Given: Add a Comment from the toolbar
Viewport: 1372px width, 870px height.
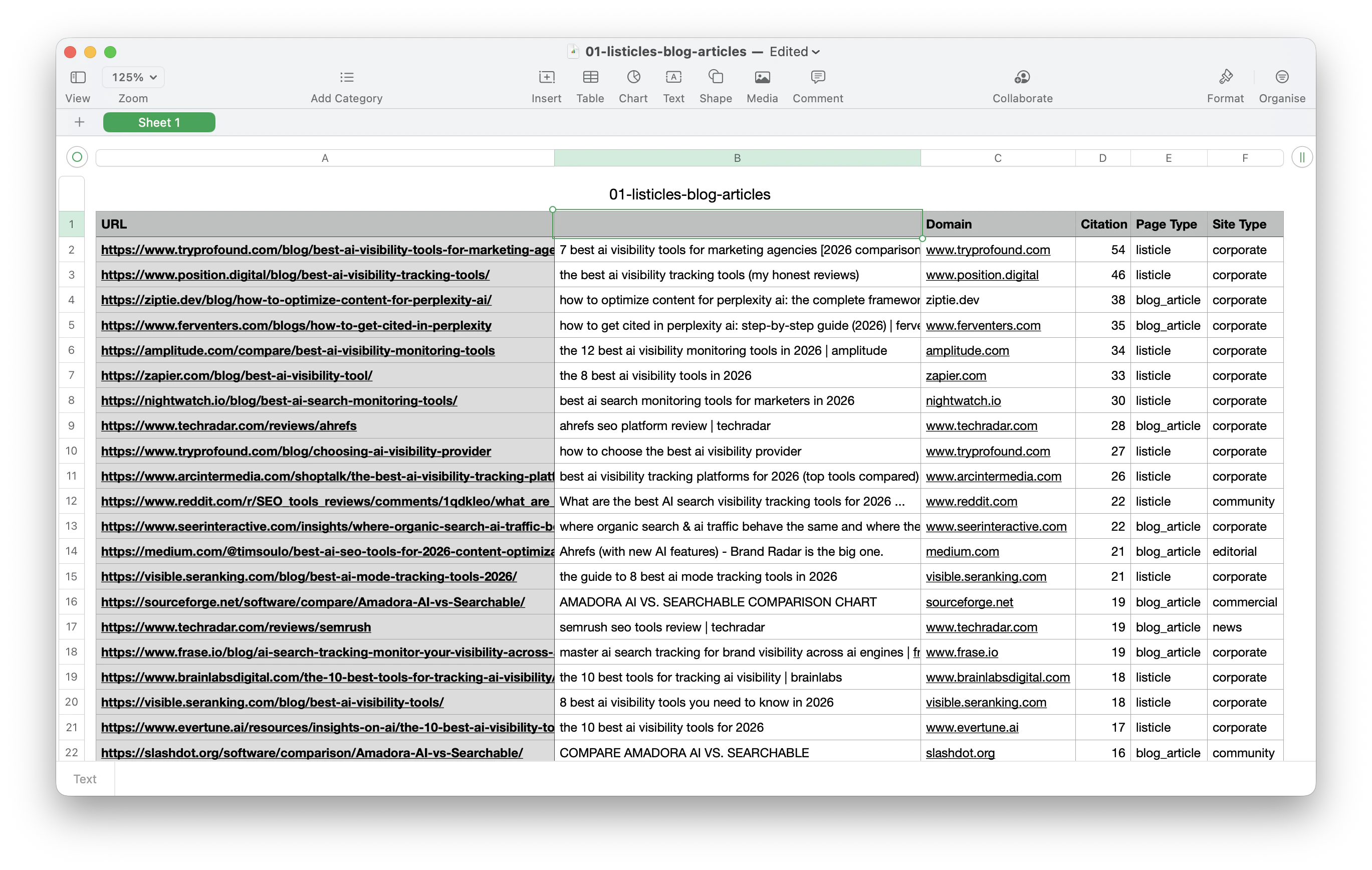Looking at the screenshot, I should coord(818,77).
